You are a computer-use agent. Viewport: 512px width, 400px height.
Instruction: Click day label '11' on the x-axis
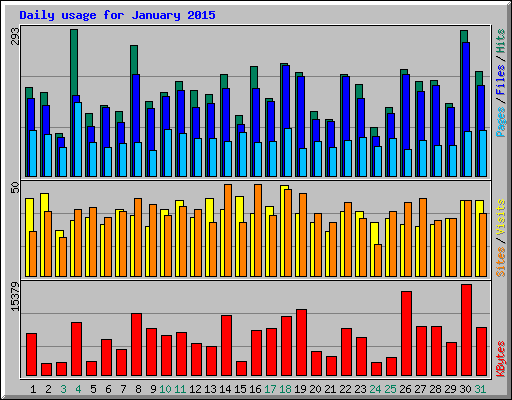point(180,389)
